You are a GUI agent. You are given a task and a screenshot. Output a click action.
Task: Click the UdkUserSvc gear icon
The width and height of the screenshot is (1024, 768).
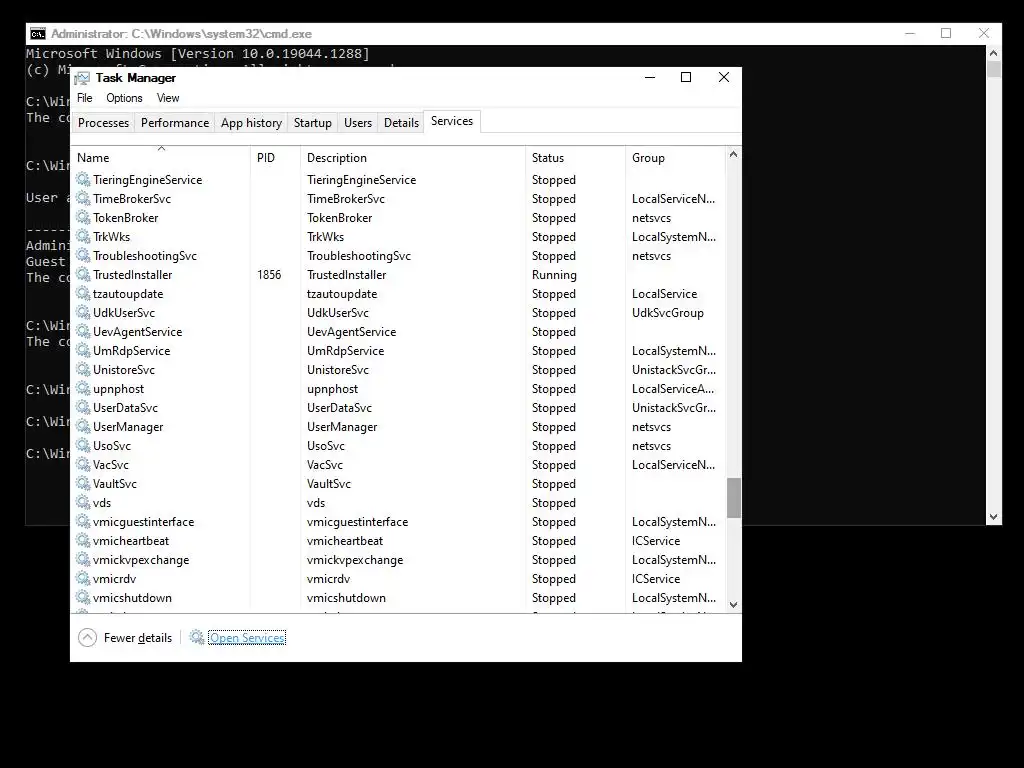click(83, 312)
